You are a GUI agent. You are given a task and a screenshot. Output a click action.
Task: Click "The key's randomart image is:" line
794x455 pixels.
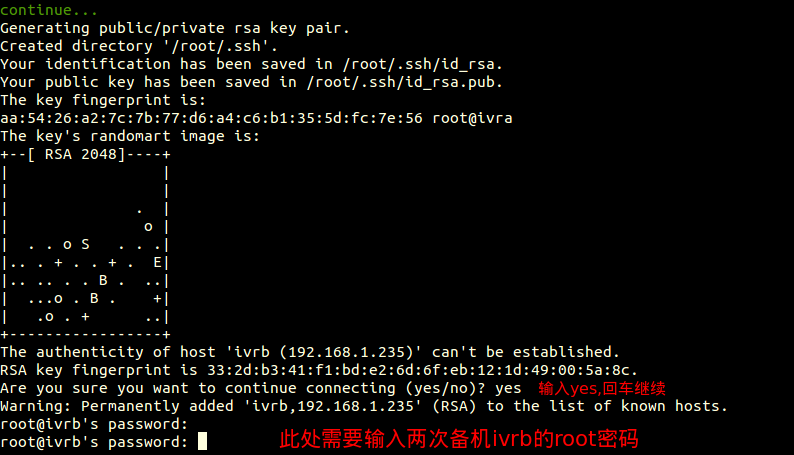click(130, 136)
